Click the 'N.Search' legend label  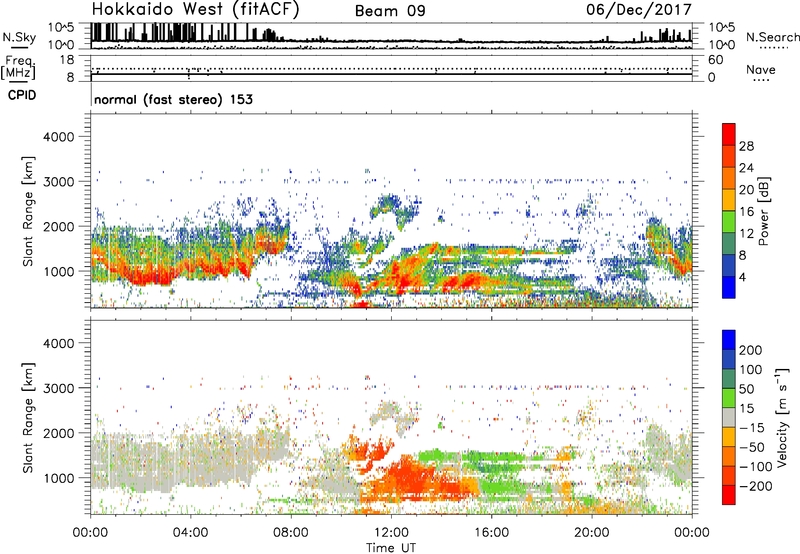772,37
